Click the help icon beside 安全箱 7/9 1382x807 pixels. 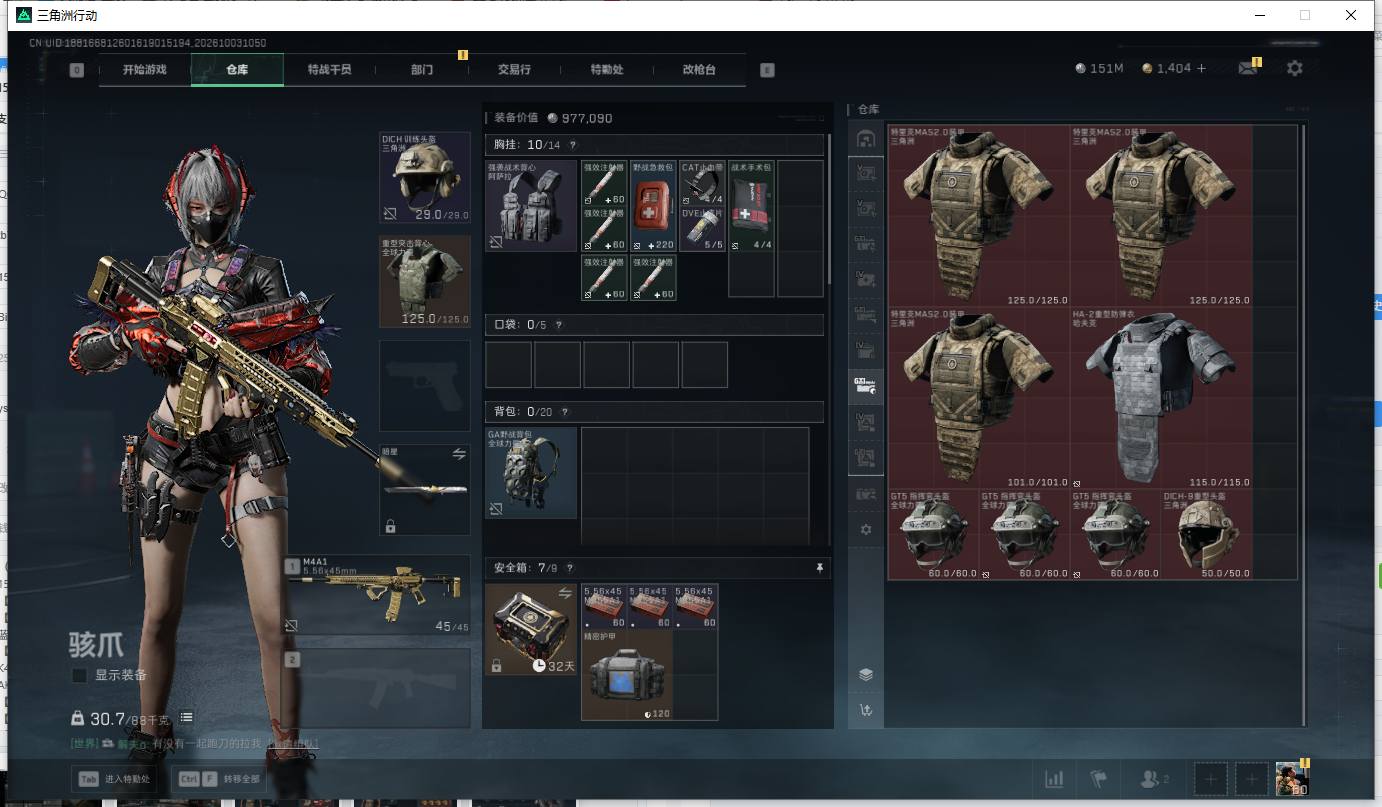570,568
